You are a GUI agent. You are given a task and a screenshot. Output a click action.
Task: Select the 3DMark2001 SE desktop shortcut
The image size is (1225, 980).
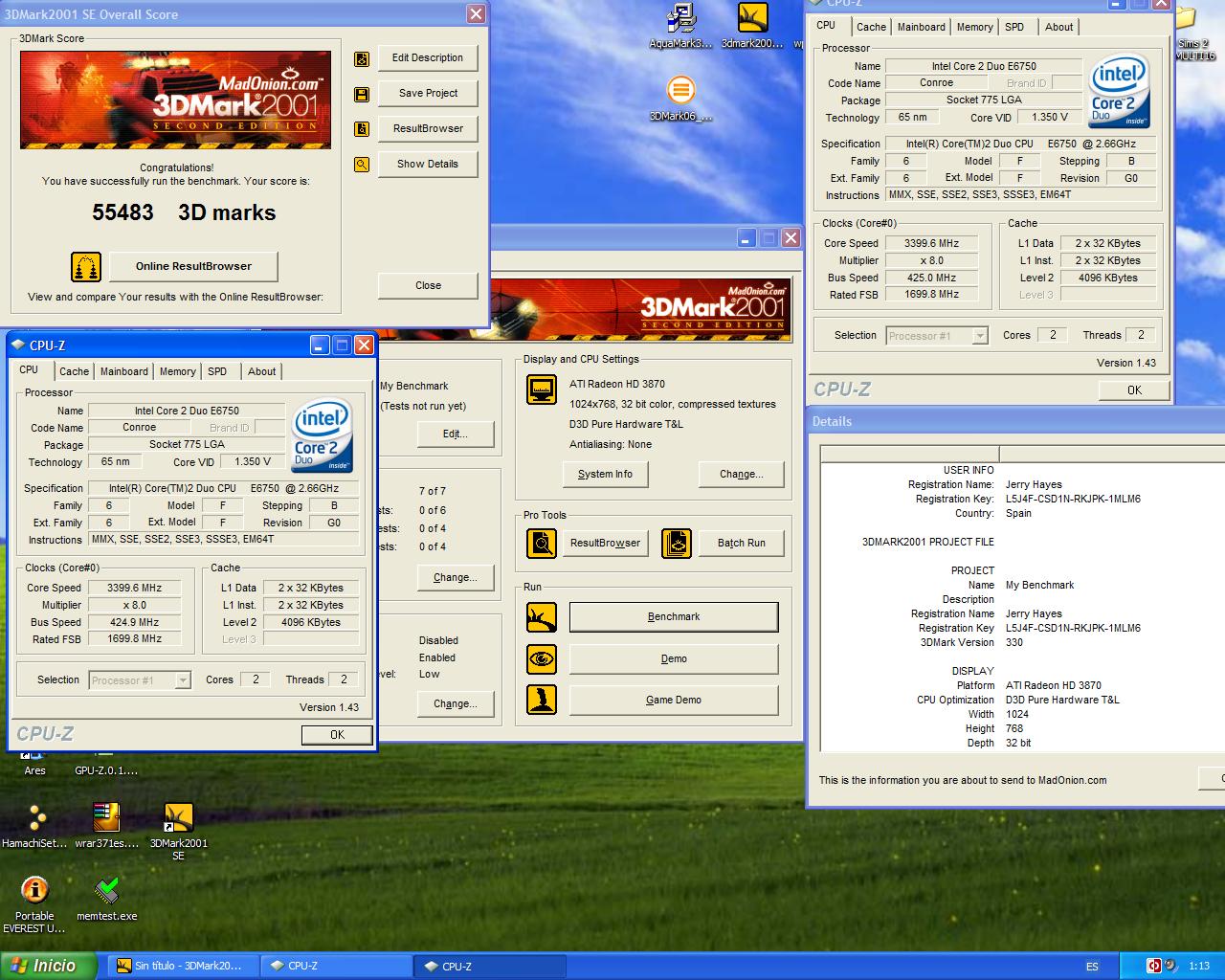pos(178,831)
